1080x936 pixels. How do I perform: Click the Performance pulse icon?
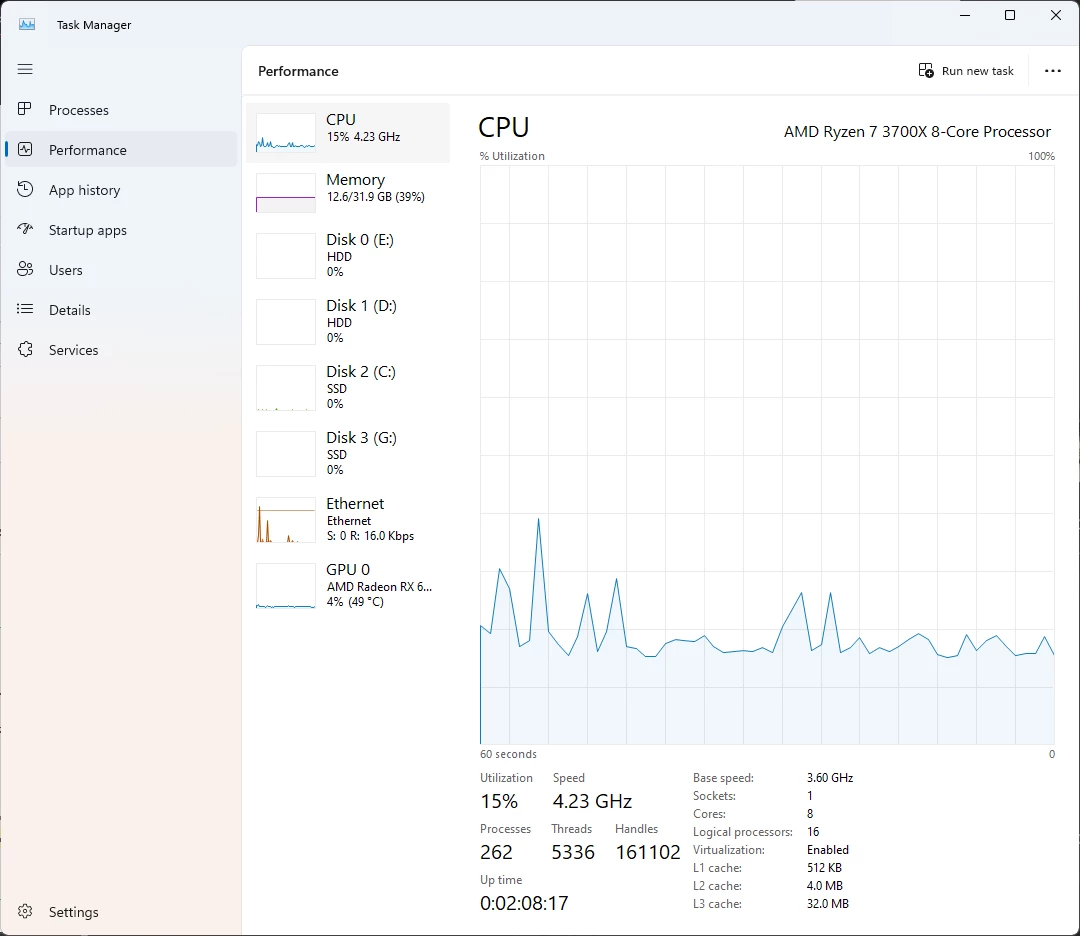25,149
